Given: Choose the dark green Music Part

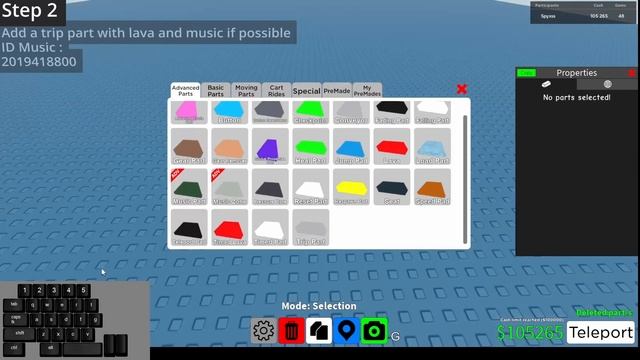Looking at the screenshot, I should 189,187.
